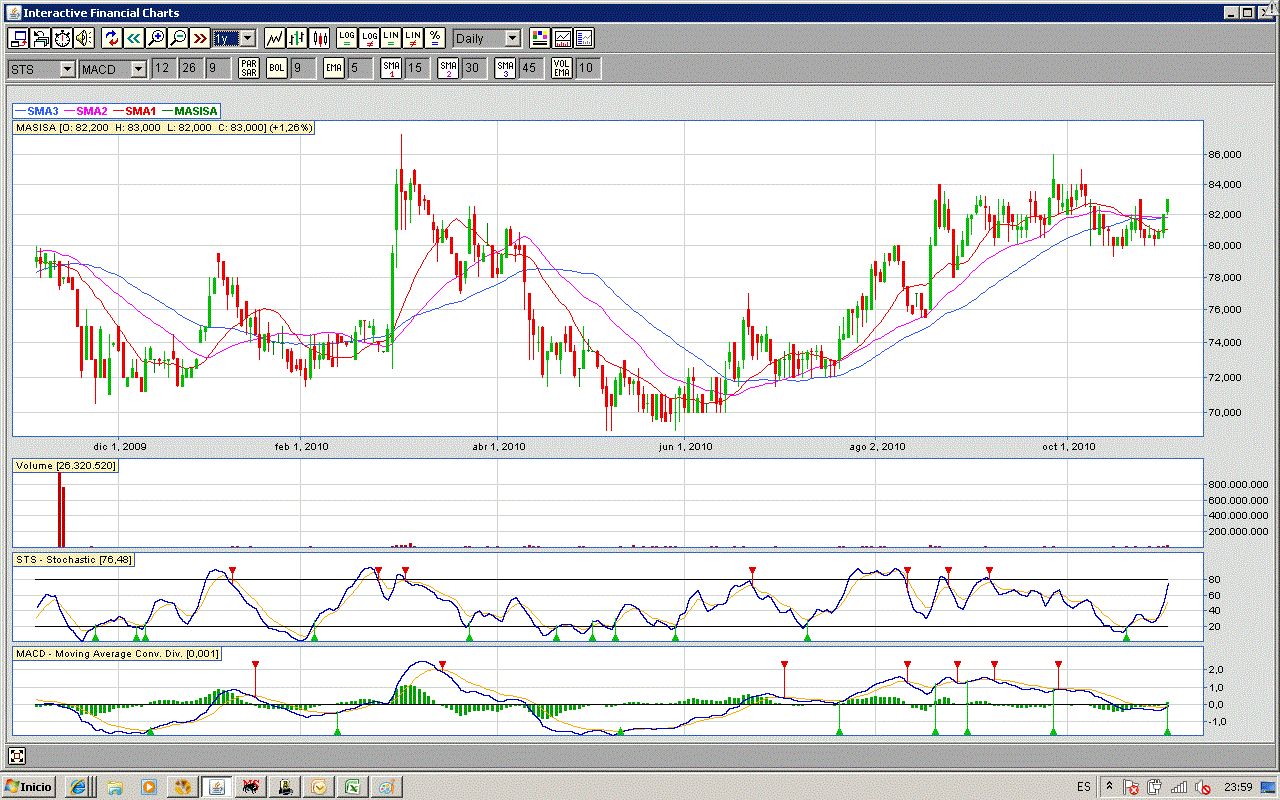Switch to candlestick chart style

tap(320, 38)
